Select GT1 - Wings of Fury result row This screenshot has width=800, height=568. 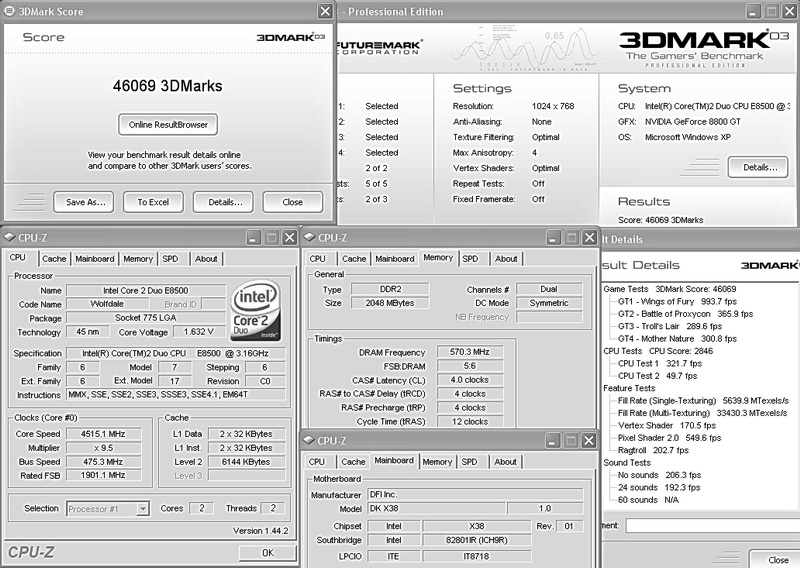[x=677, y=302]
